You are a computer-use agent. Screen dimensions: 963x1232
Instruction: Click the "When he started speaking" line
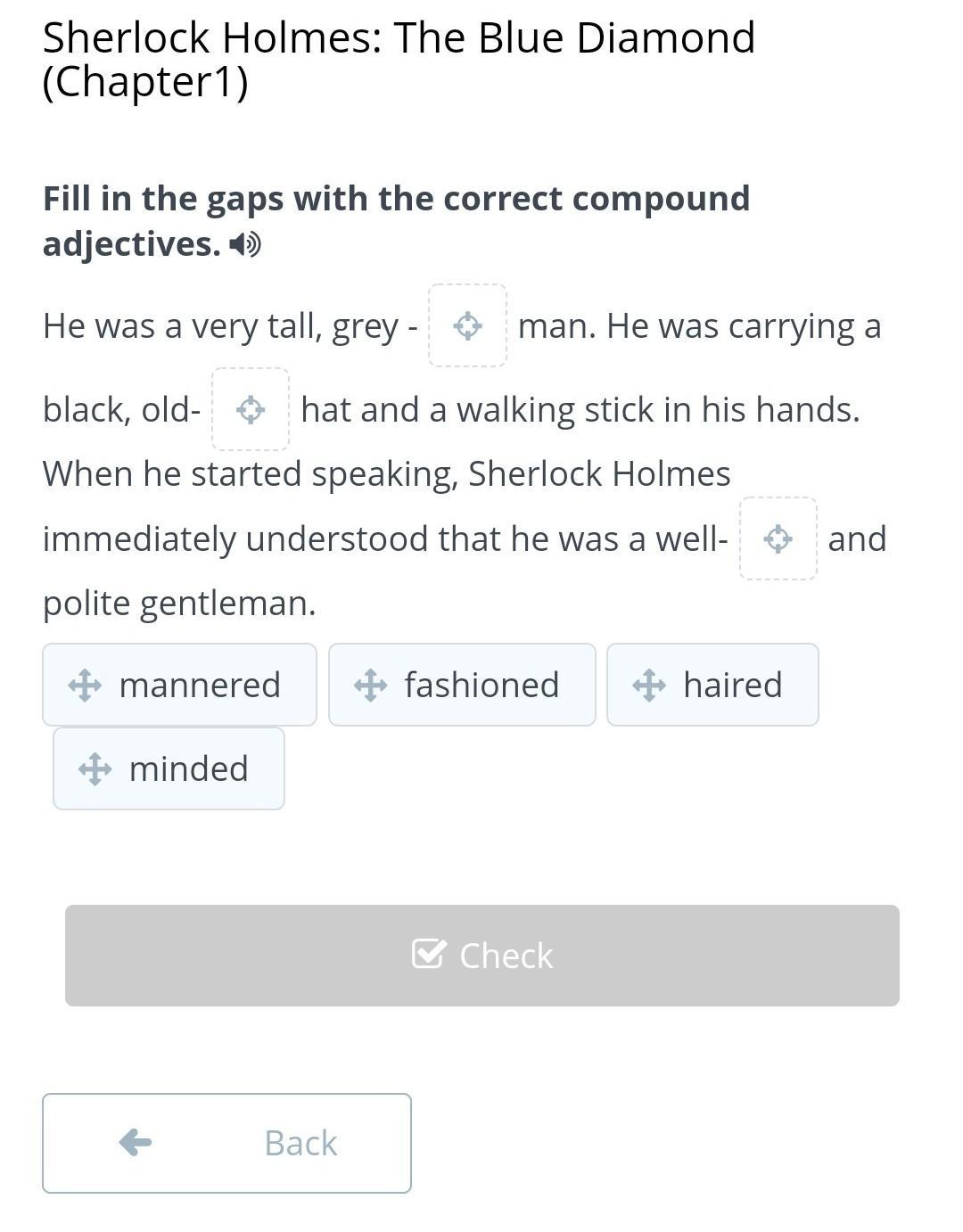(x=386, y=474)
